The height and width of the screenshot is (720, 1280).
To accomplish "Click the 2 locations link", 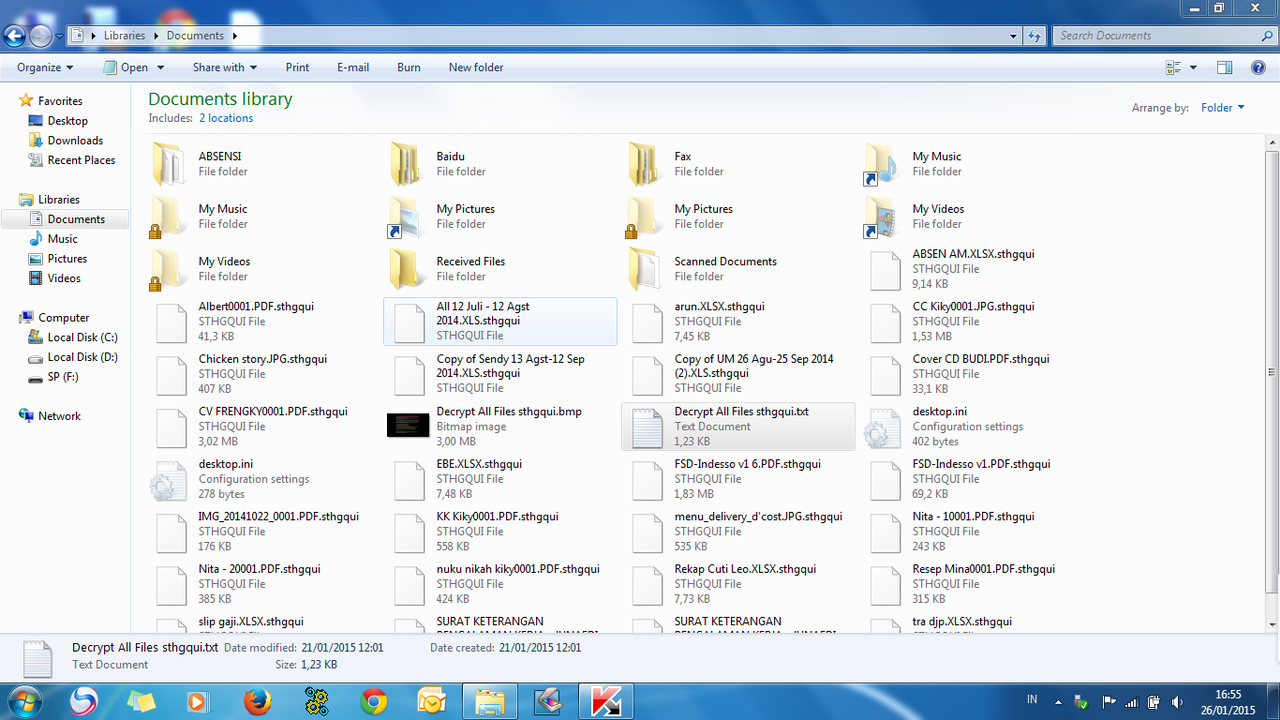I will tap(225, 118).
